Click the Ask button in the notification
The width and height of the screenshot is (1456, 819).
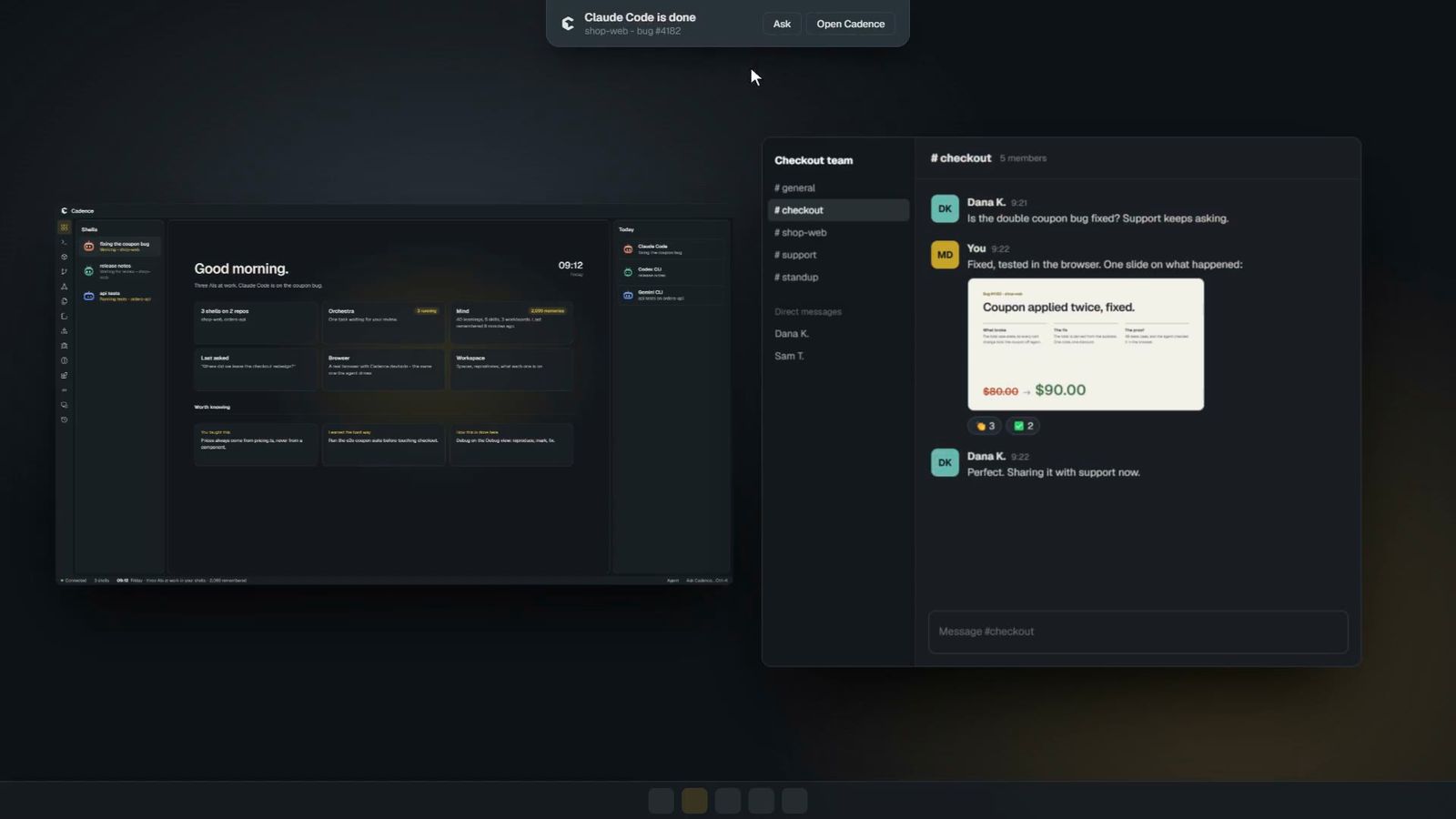(x=782, y=24)
